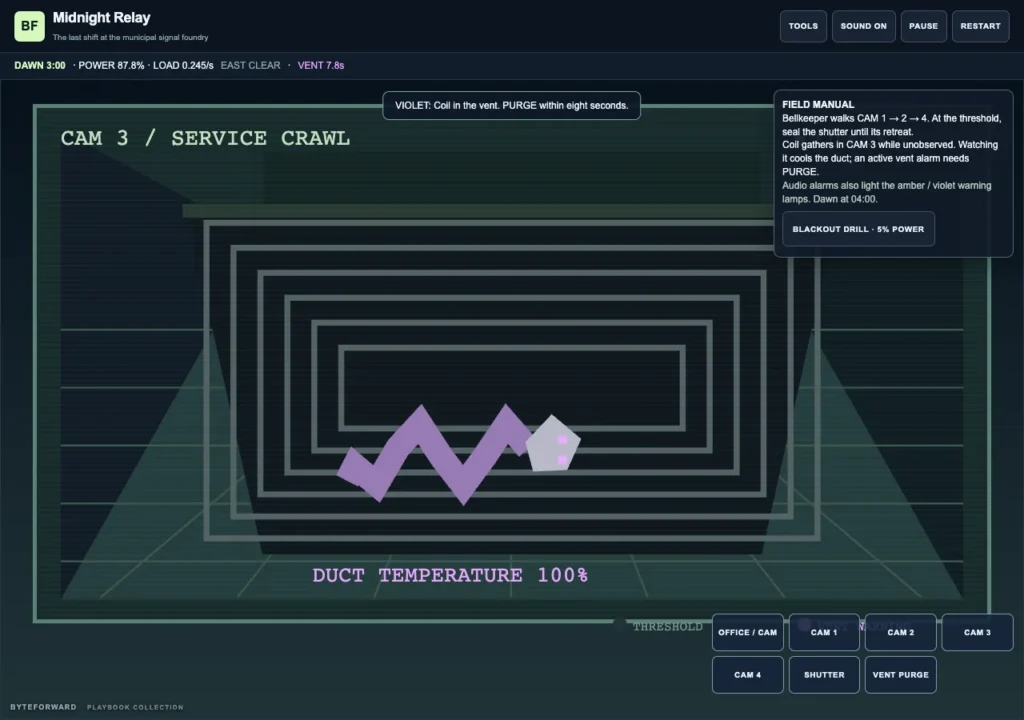
Task: Toggle the SOUND ON button
Action: click(x=863, y=26)
